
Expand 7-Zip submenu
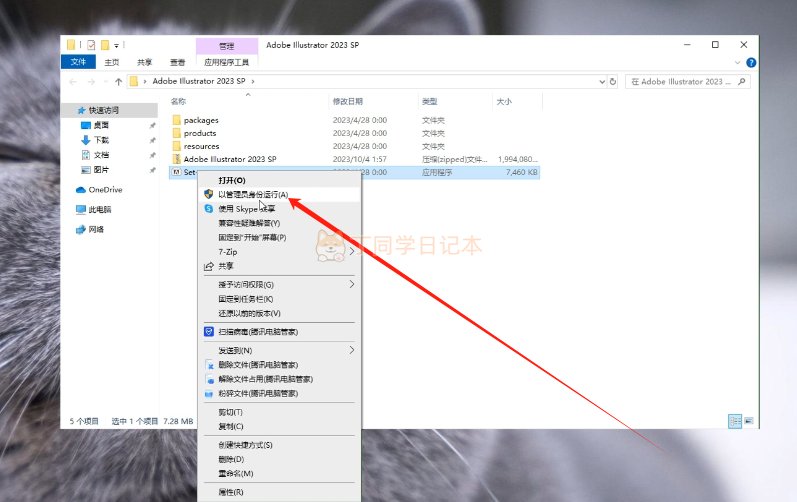[x=352, y=252]
